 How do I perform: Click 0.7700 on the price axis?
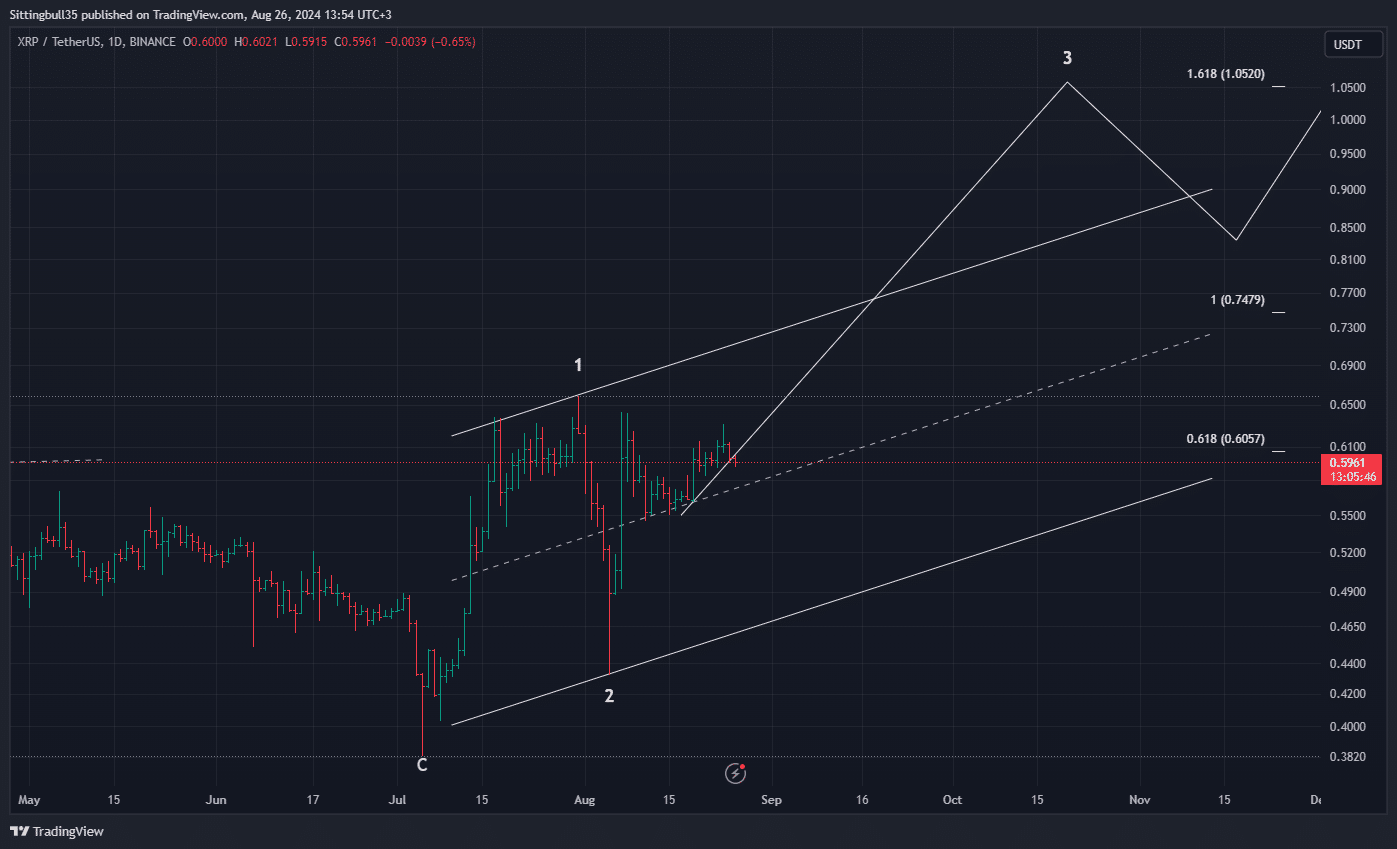1348,293
